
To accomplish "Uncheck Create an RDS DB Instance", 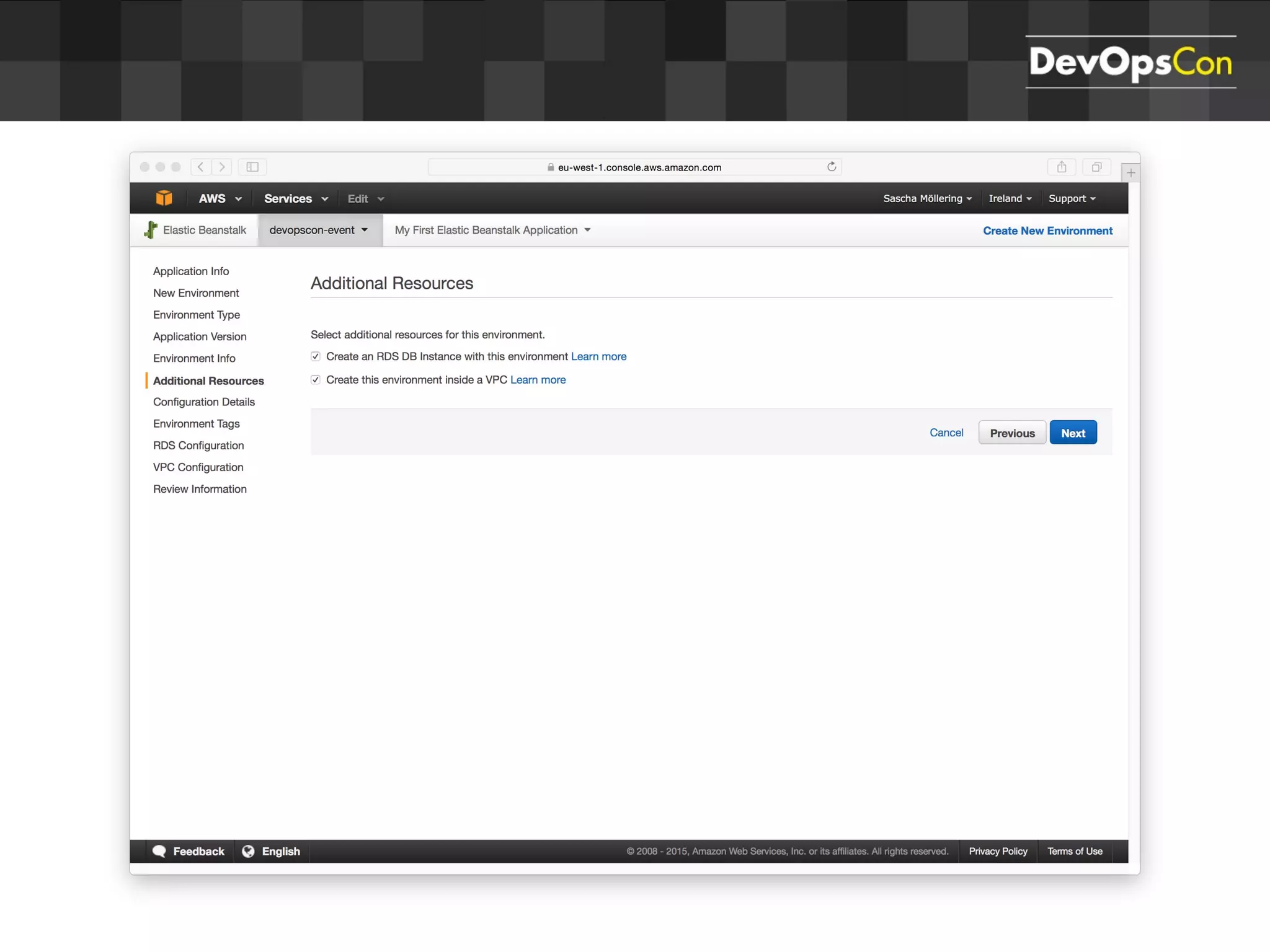I will [316, 356].
